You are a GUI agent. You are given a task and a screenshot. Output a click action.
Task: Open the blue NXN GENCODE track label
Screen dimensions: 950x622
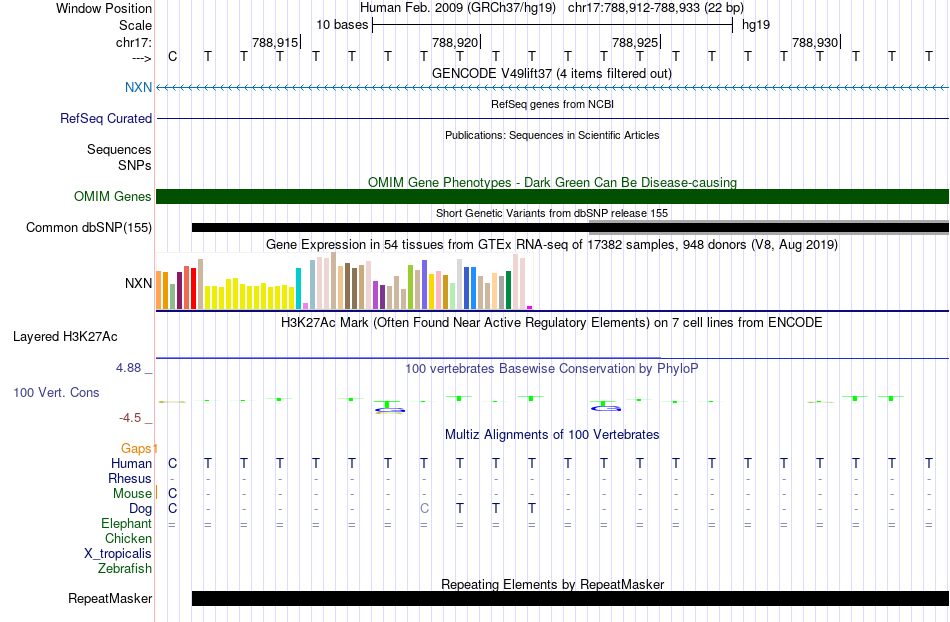click(x=138, y=87)
